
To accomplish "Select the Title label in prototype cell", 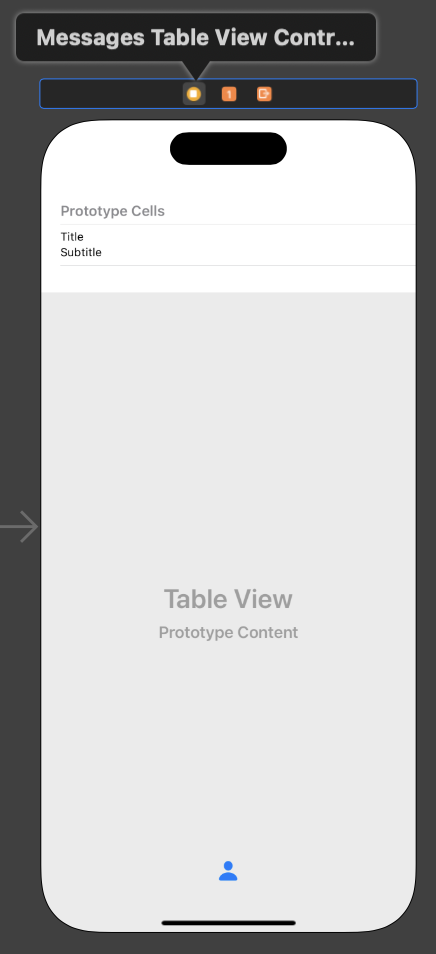I will 72,237.
